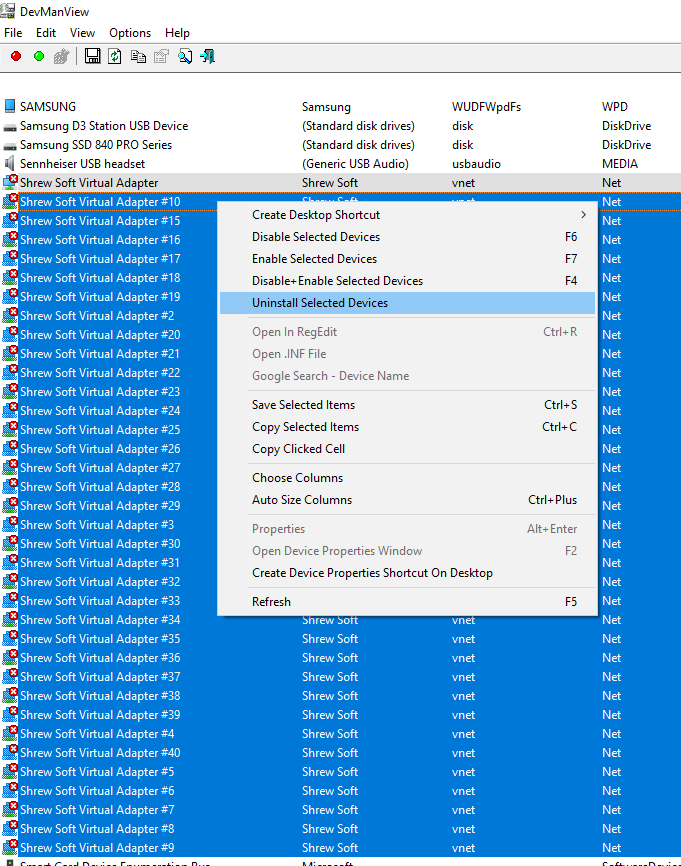Screen dimensions: 681x866
Task: Click the red Disable Selected Devices toolbar icon
Action: pyautogui.click(x=16, y=56)
